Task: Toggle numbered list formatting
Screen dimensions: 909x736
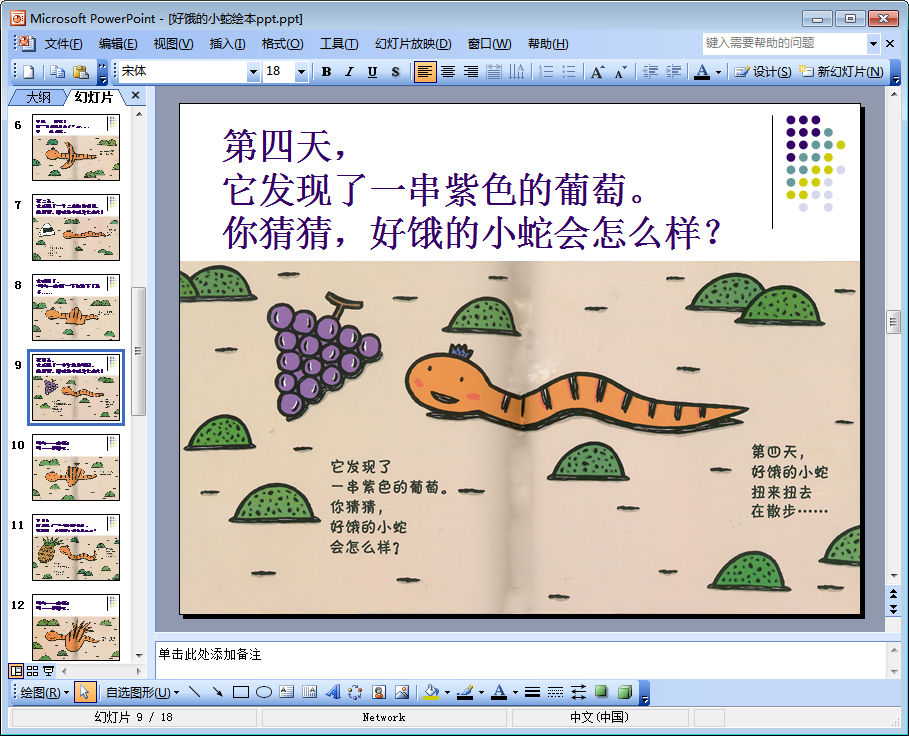Action: coord(546,72)
